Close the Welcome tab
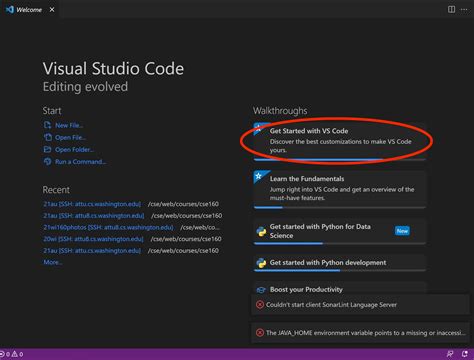Screen dimensions: 474x360 (52, 10)
